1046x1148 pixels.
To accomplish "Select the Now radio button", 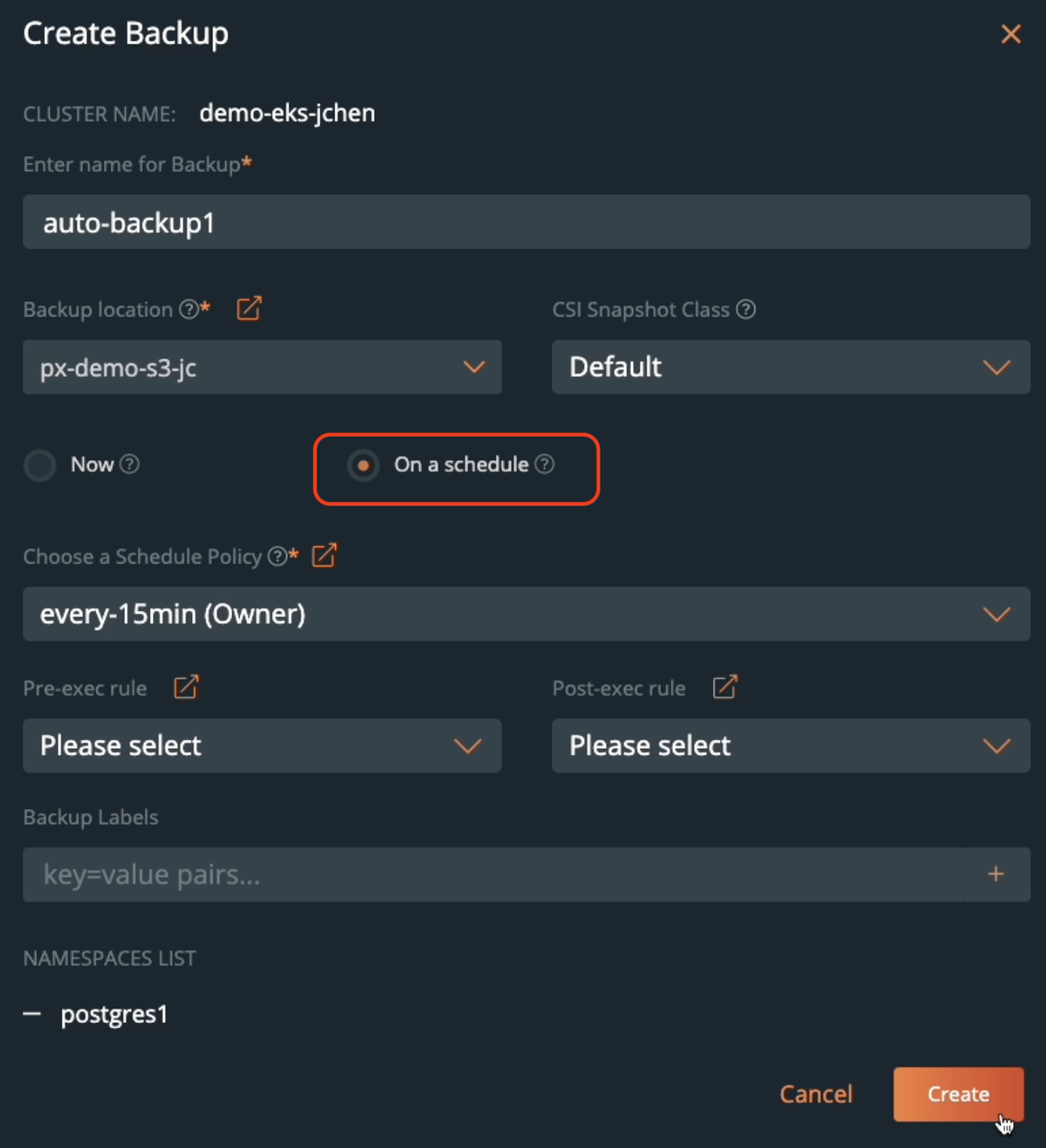I will [40, 465].
